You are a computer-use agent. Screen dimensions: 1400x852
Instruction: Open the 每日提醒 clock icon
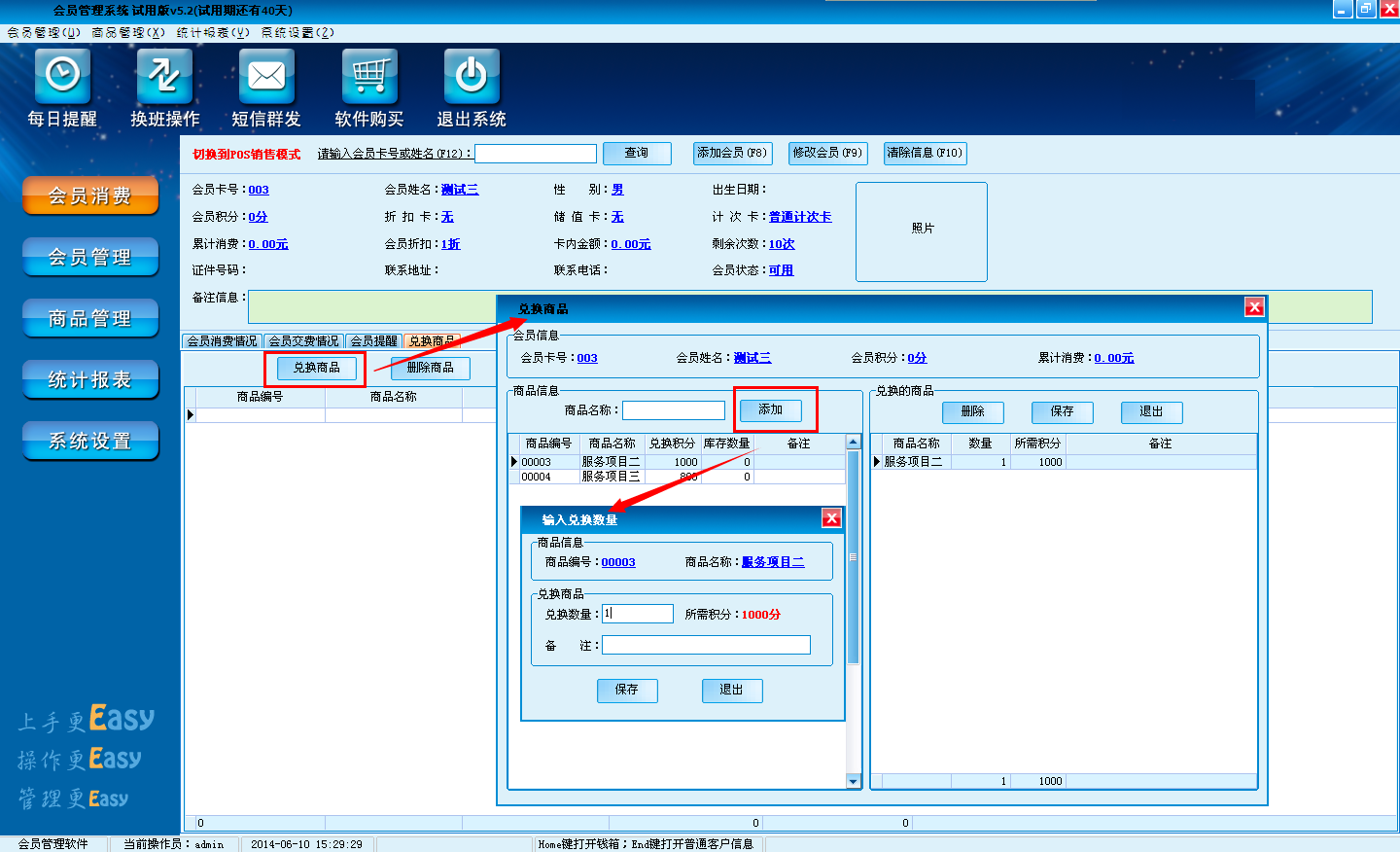(62, 76)
